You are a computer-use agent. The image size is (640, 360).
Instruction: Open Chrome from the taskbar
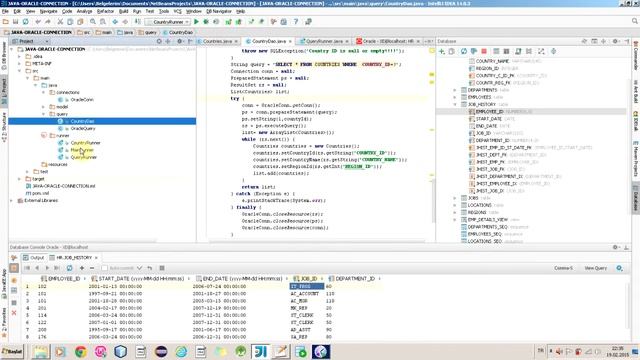click(x=81, y=351)
